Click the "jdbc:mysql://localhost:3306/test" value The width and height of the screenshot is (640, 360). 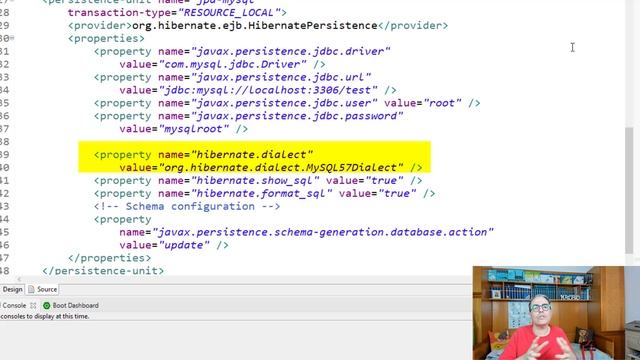pos(268,90)
